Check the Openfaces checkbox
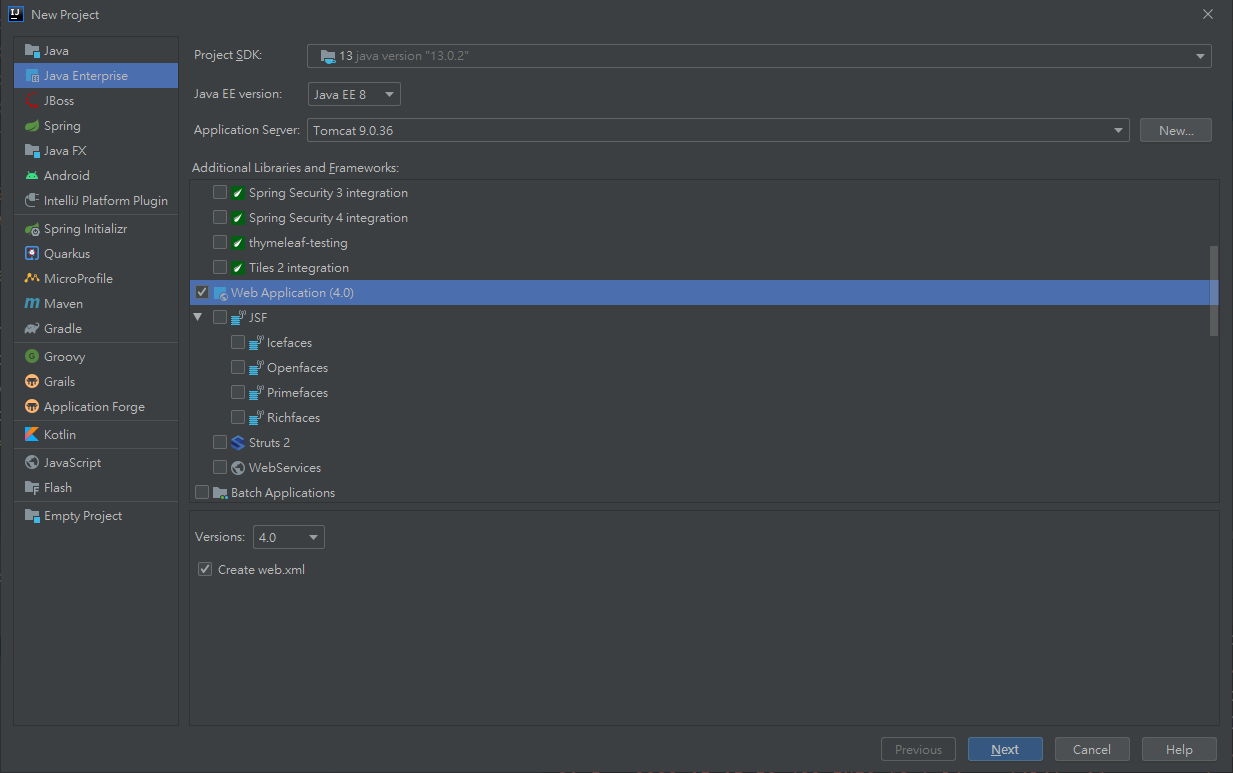Image resolution: width=1233 pixels, height=773 pixels. [238, 367]
